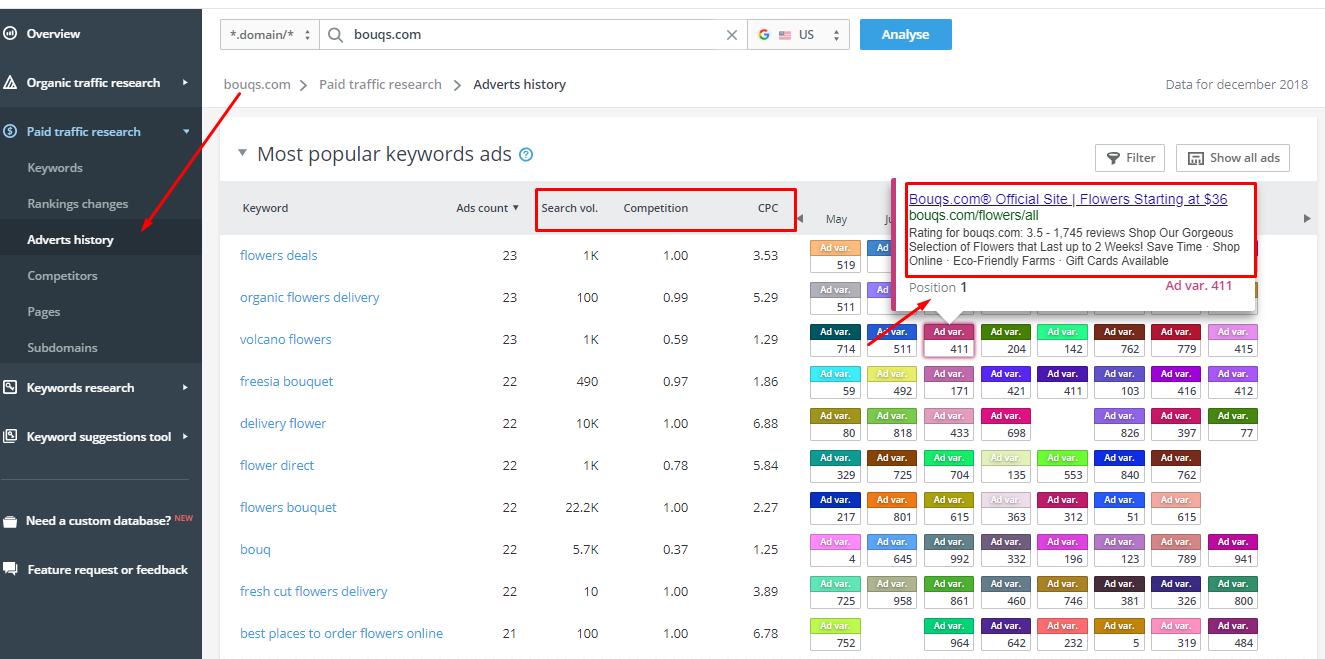1325x659 pixels.
Task: Expand the Keyword suggestions tool section
Action: (x=185, y=437)
